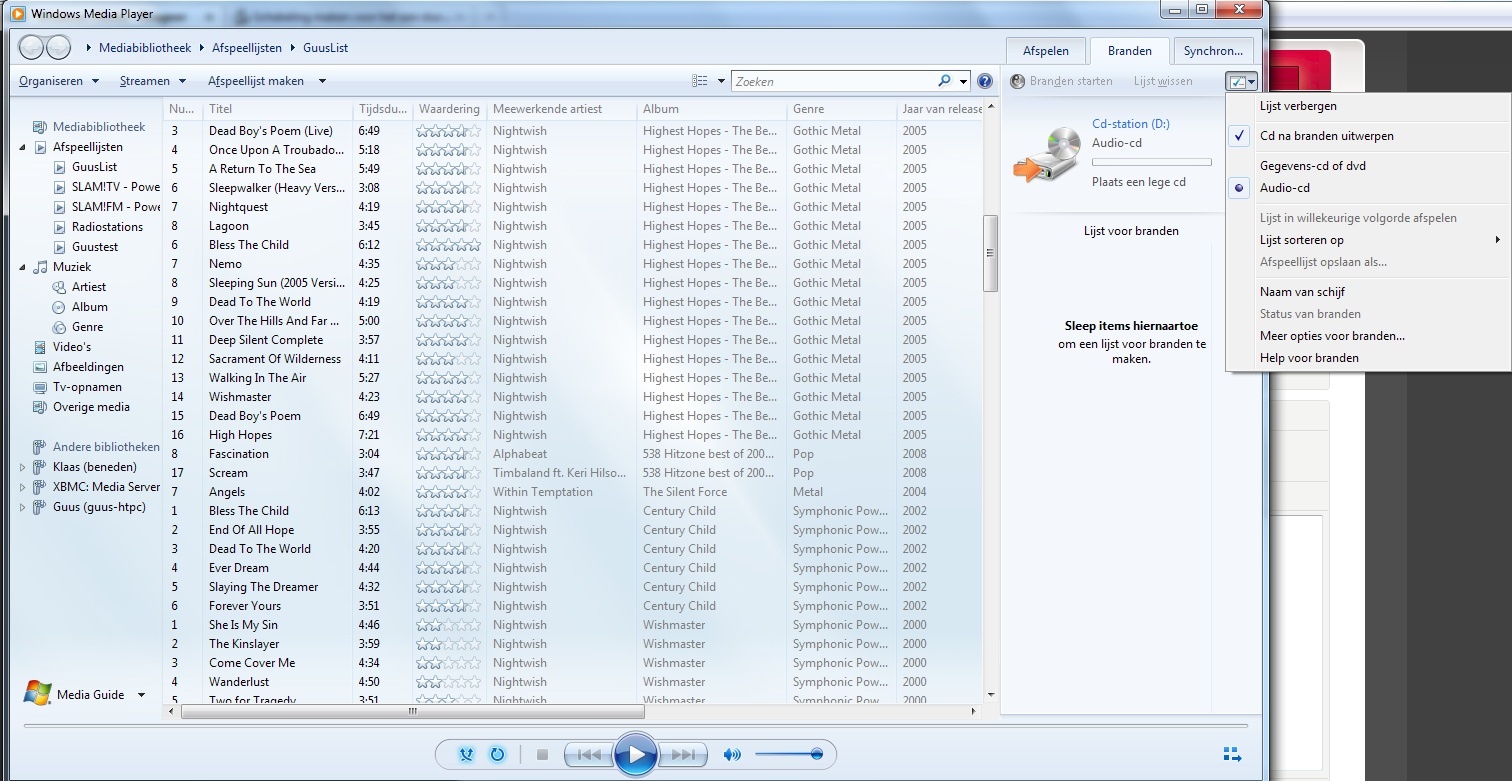
Task: Start playback with the Play button
Action: [636, 754]
